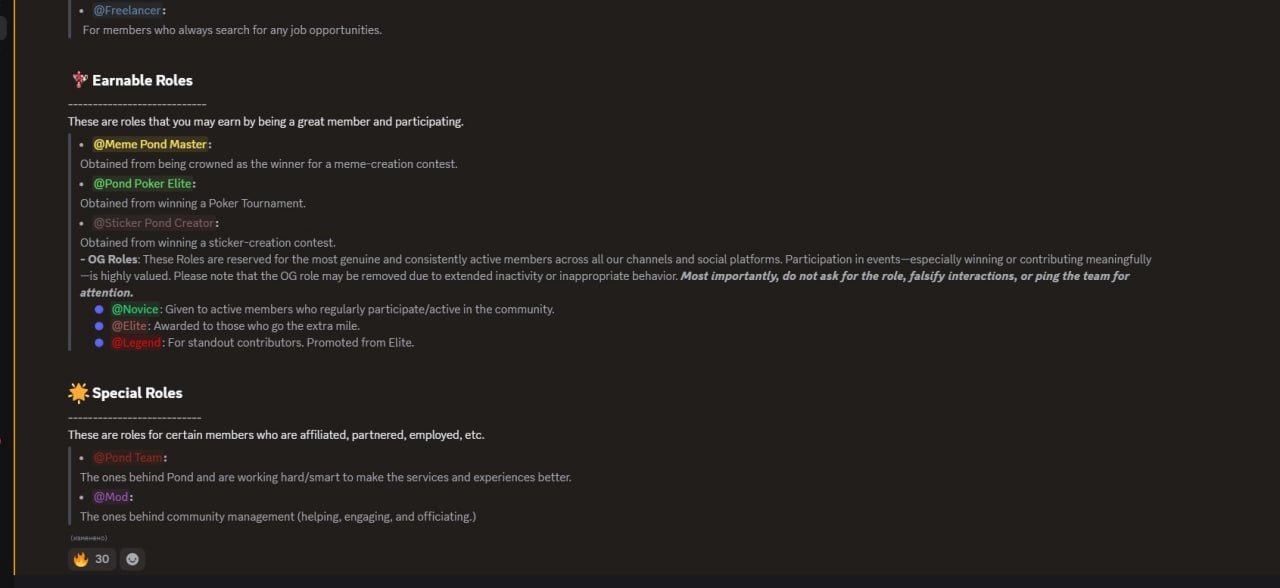Click the @Pond Team role mention
This screenshot has height=588, width=1280.
(127, 457)
